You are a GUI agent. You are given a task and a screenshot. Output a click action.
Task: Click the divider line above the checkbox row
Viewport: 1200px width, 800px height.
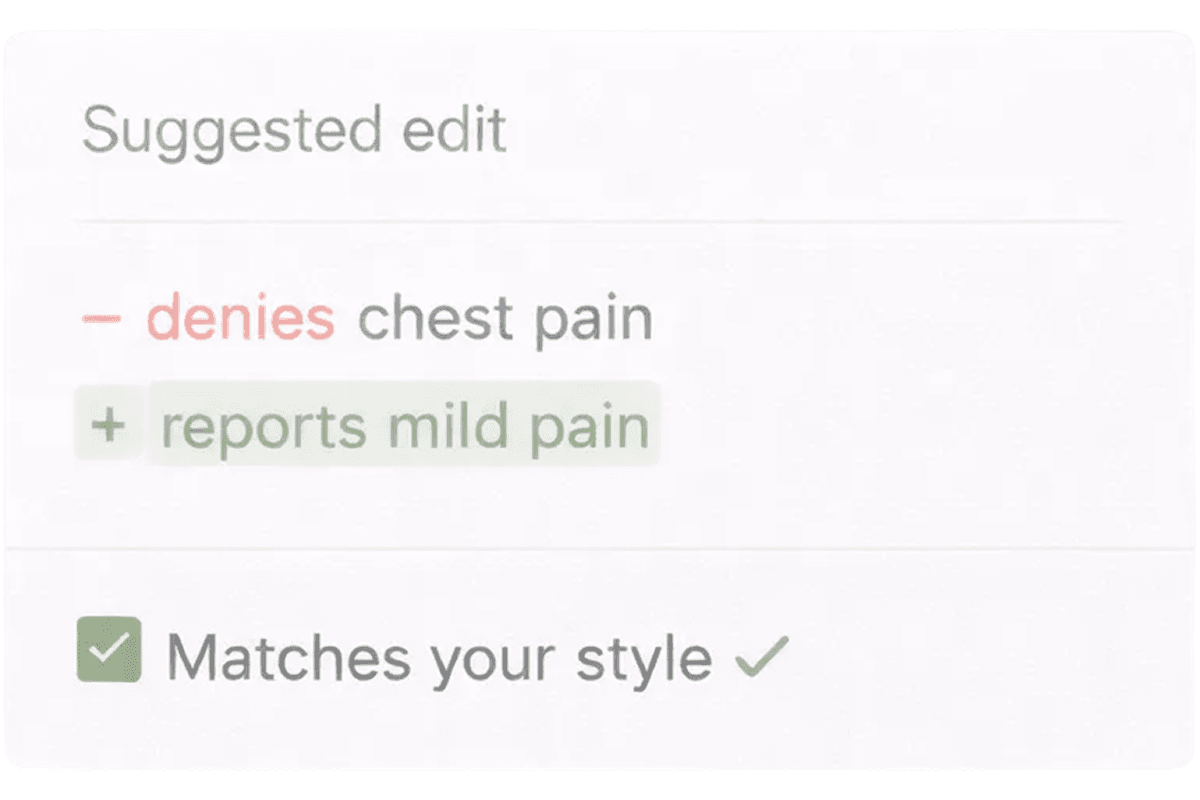[x=600, y=549]
